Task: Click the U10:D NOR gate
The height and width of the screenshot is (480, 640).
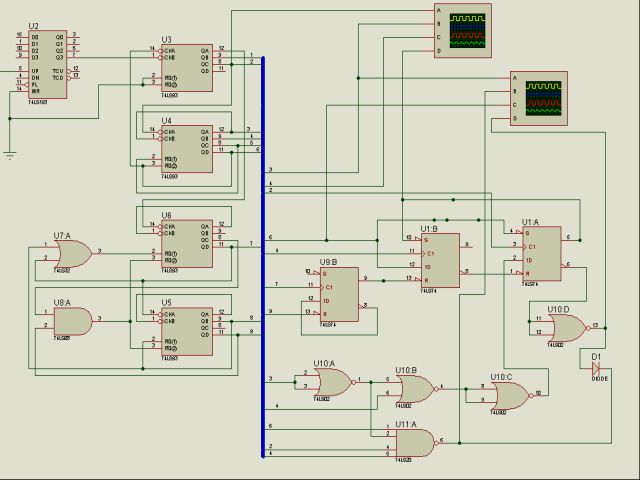Action: 563,327
